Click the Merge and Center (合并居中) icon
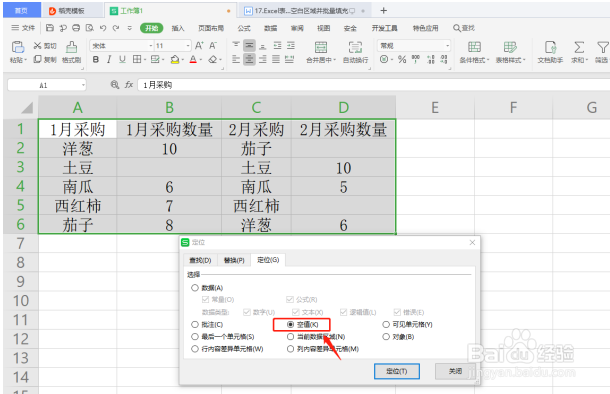The image size is (610, 394). pyautogui.click(x=321, y=47)
